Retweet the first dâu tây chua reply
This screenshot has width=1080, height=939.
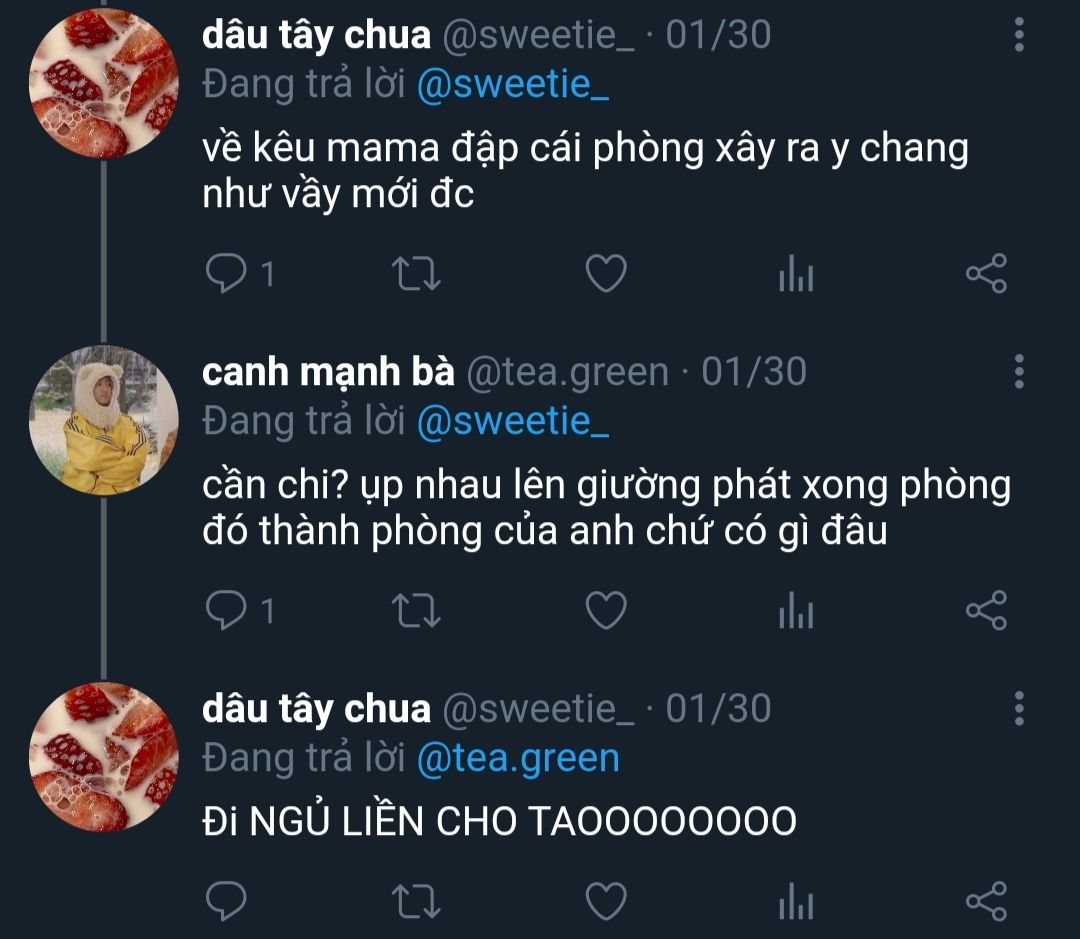pyautogui.click(x=416, y=274)
